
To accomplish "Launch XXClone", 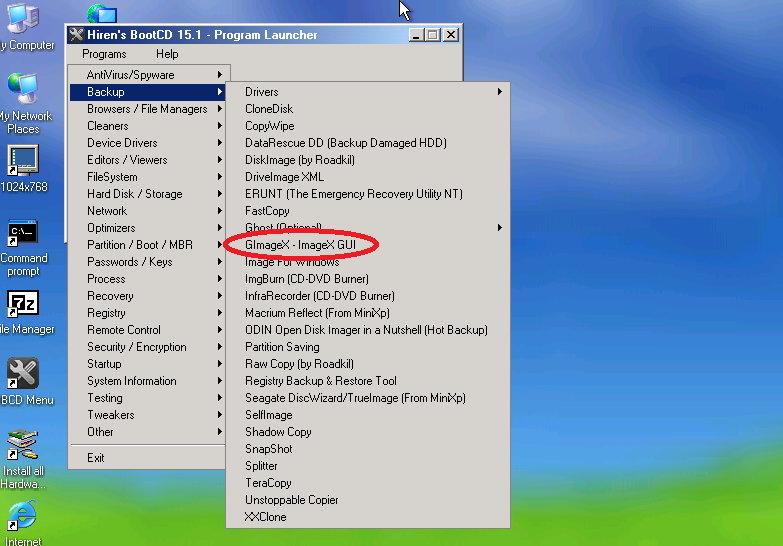I will (x=368, y=517).
